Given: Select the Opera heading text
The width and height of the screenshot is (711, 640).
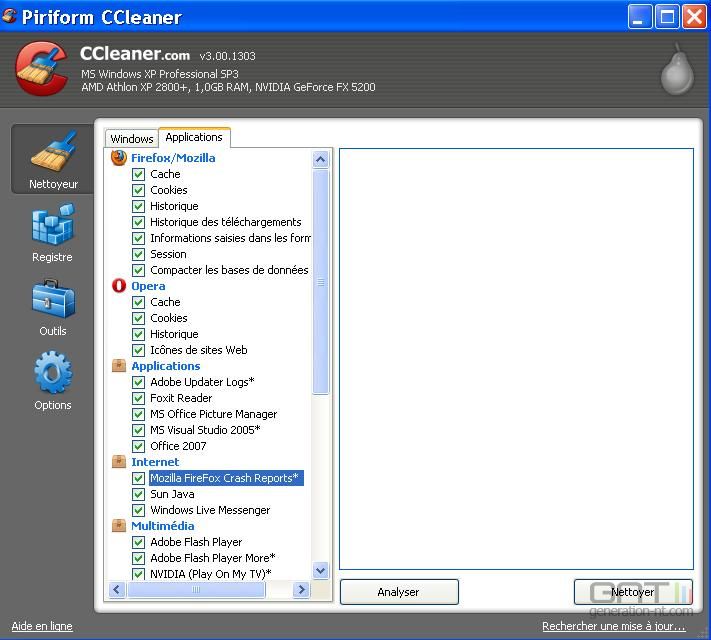Looking at the screenshot, I should [148, 286].
